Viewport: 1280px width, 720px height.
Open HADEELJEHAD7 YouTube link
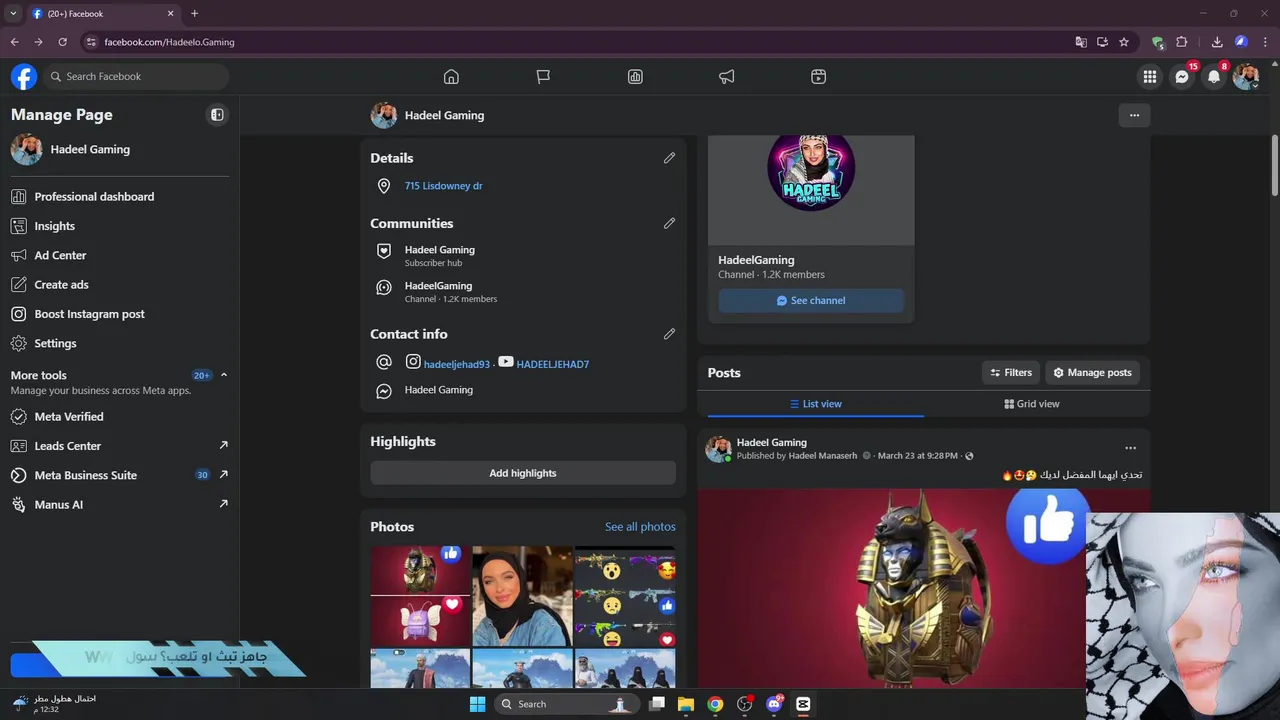[x=553, y=364]
